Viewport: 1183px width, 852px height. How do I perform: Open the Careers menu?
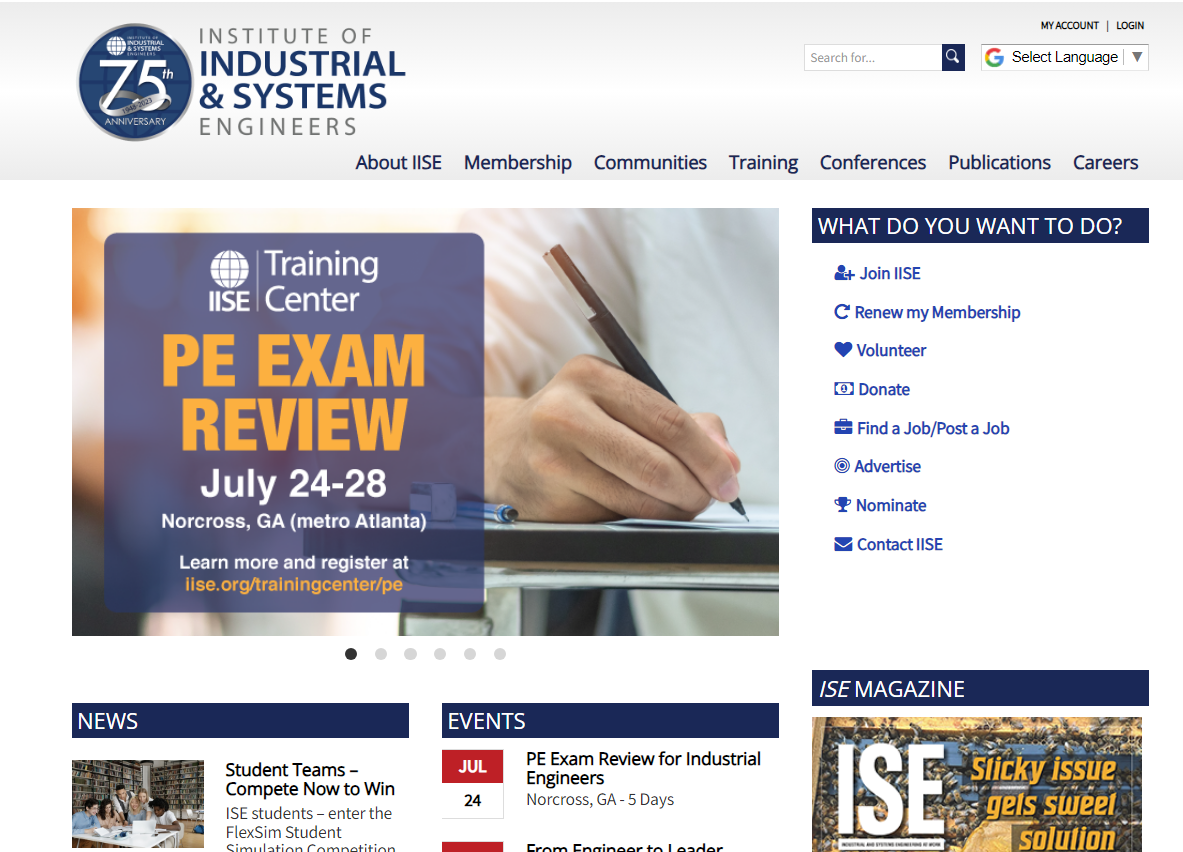[1105, 163]
